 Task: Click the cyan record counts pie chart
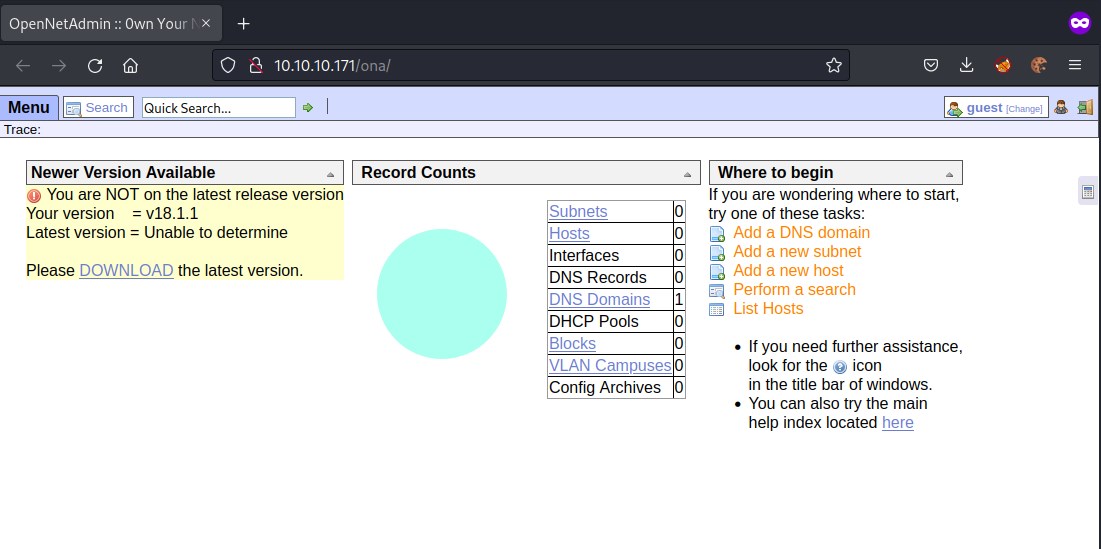coord(441,293)
